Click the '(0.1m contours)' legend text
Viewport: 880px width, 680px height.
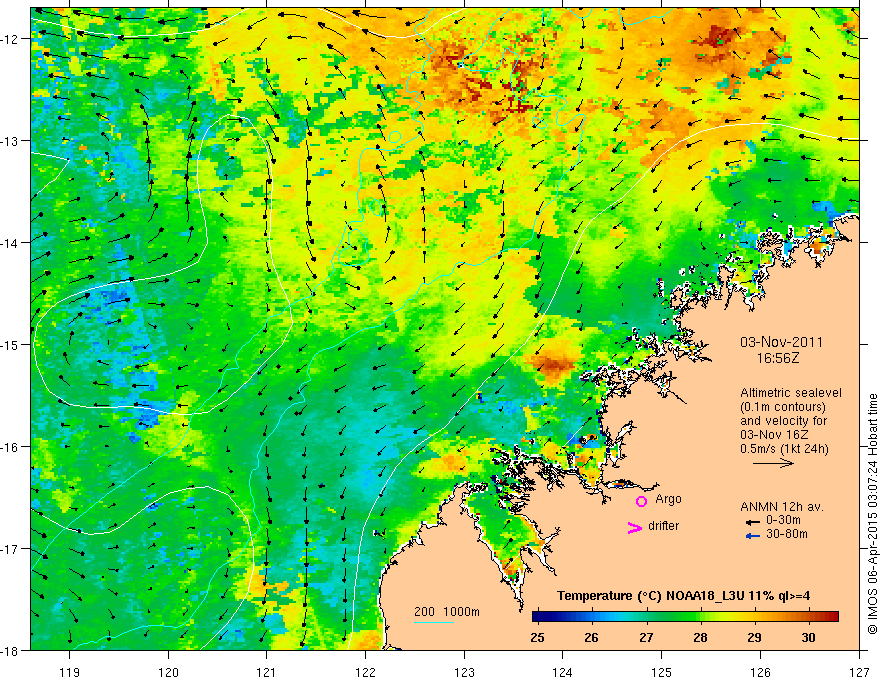click(x=783, y=407)
